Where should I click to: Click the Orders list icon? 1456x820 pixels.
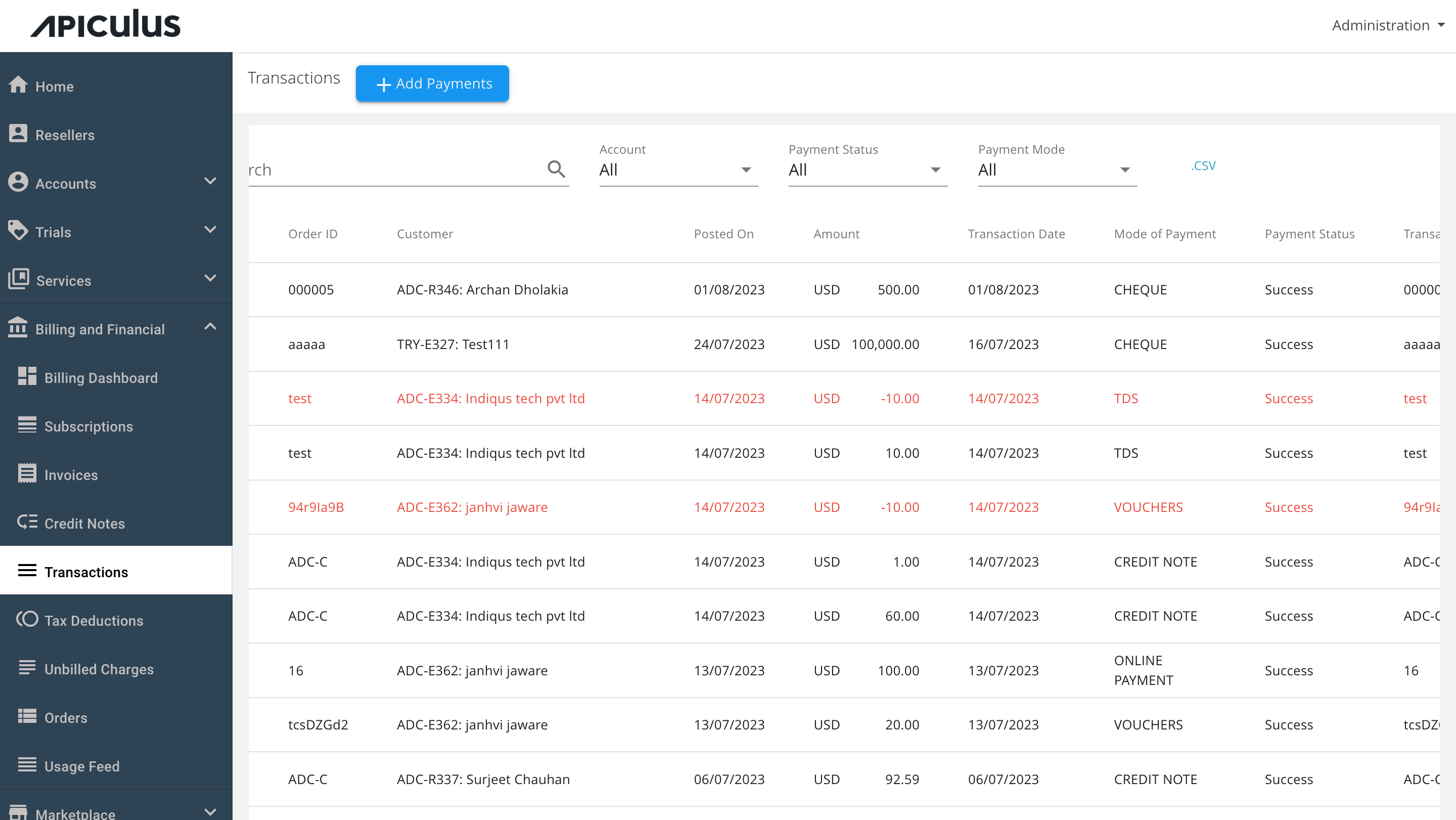pyautogui.click(x=27, y=716)
